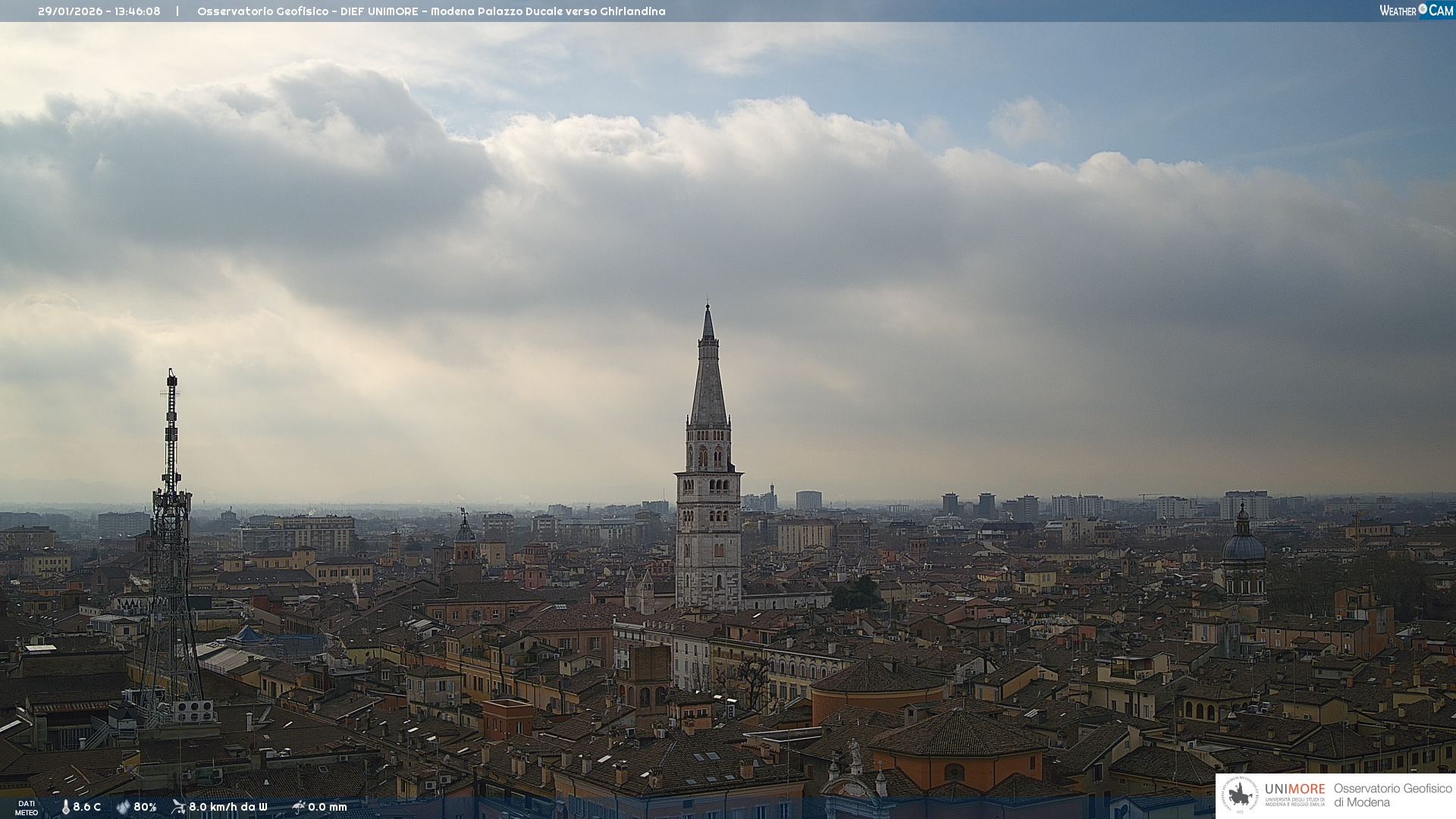Click the DATI METEO label
The height and width of the screenshot is (819, 1456).
27,808
